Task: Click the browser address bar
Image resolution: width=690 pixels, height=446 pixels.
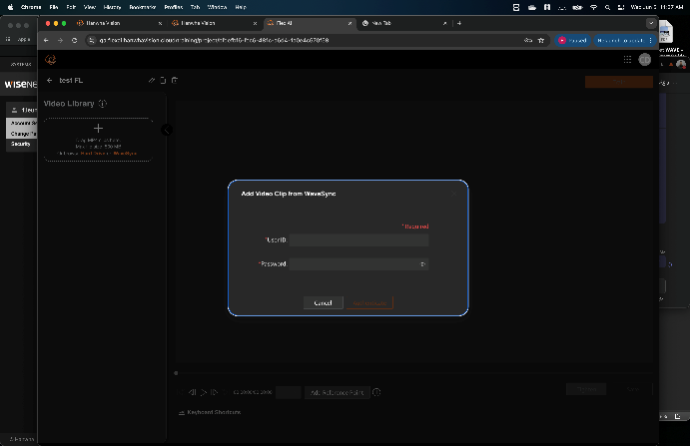Action: [x=300, y=40]
